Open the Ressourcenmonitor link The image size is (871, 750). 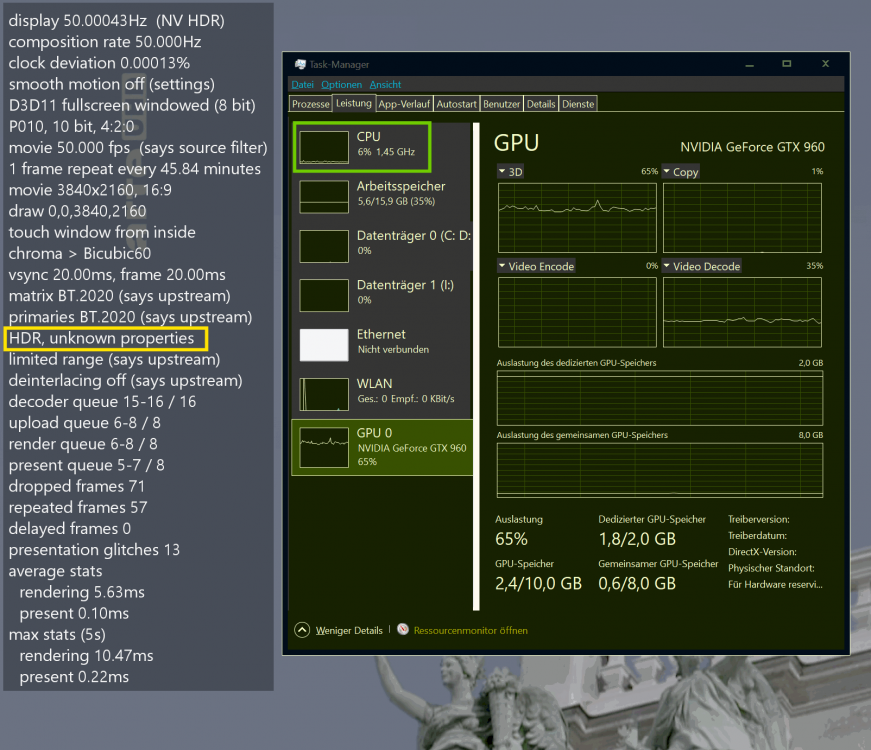coord(469,630)
